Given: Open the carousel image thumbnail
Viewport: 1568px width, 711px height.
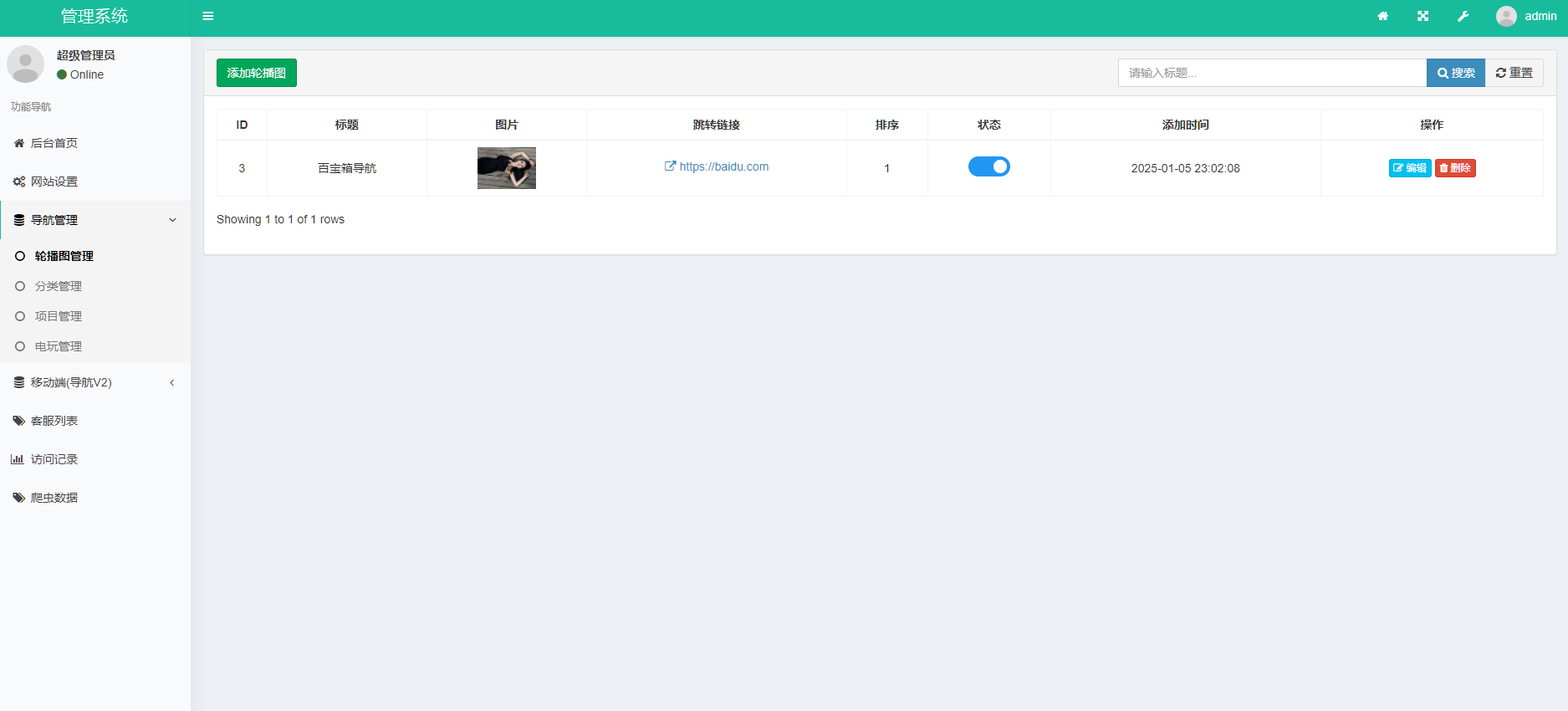Looking at the screenshot, I should coord(506,168).
